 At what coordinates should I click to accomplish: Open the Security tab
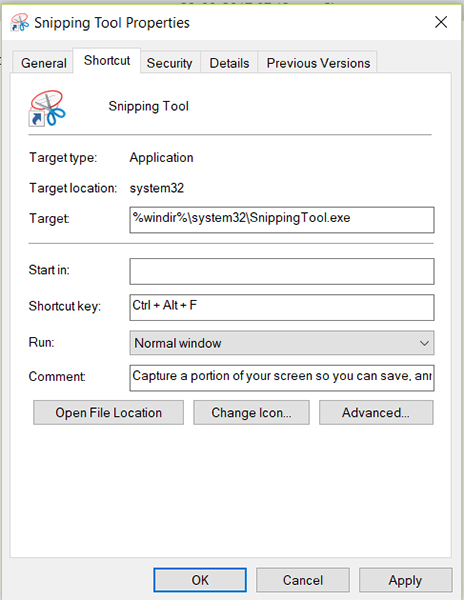click(169, 63)
